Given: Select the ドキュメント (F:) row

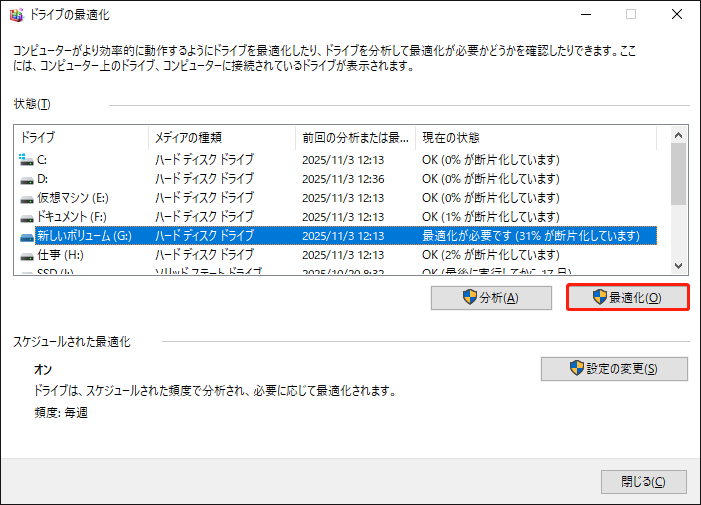Looking at the screenshot, I should click(338, 217).
